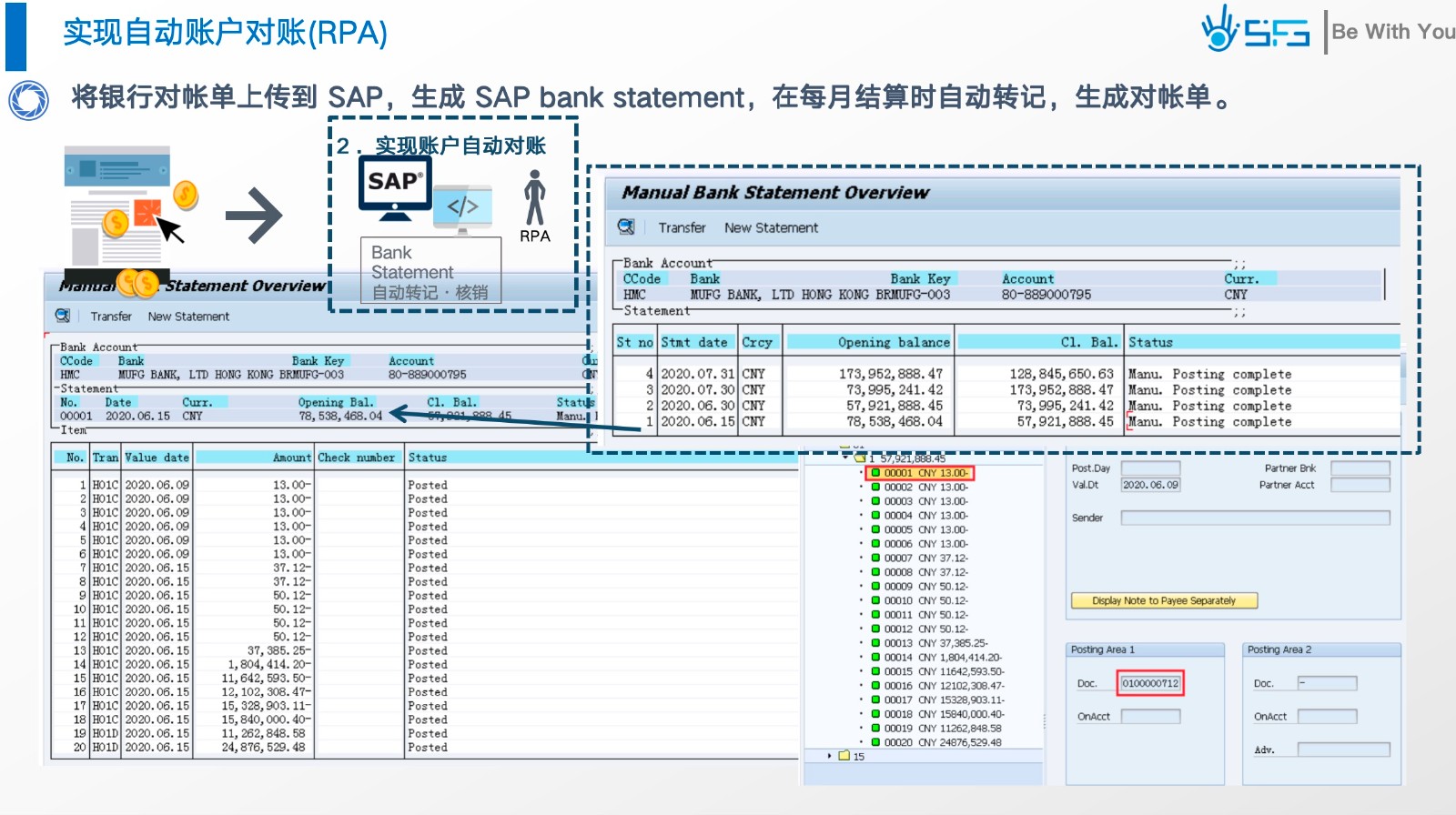1456x815 pixels.
Task: Collapse the folder node showing 57,921,888.45
Action: point(845,458)
